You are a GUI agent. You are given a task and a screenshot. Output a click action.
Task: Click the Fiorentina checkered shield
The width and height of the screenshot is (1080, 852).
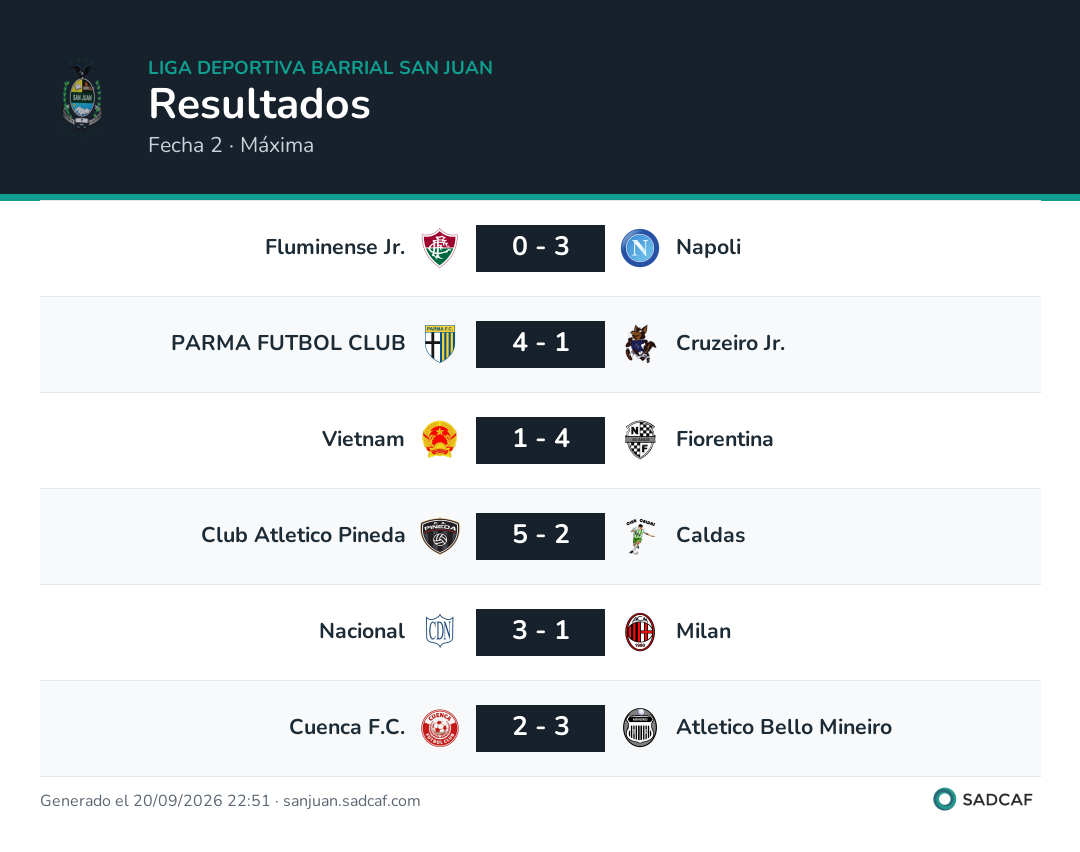coord(640,439)
